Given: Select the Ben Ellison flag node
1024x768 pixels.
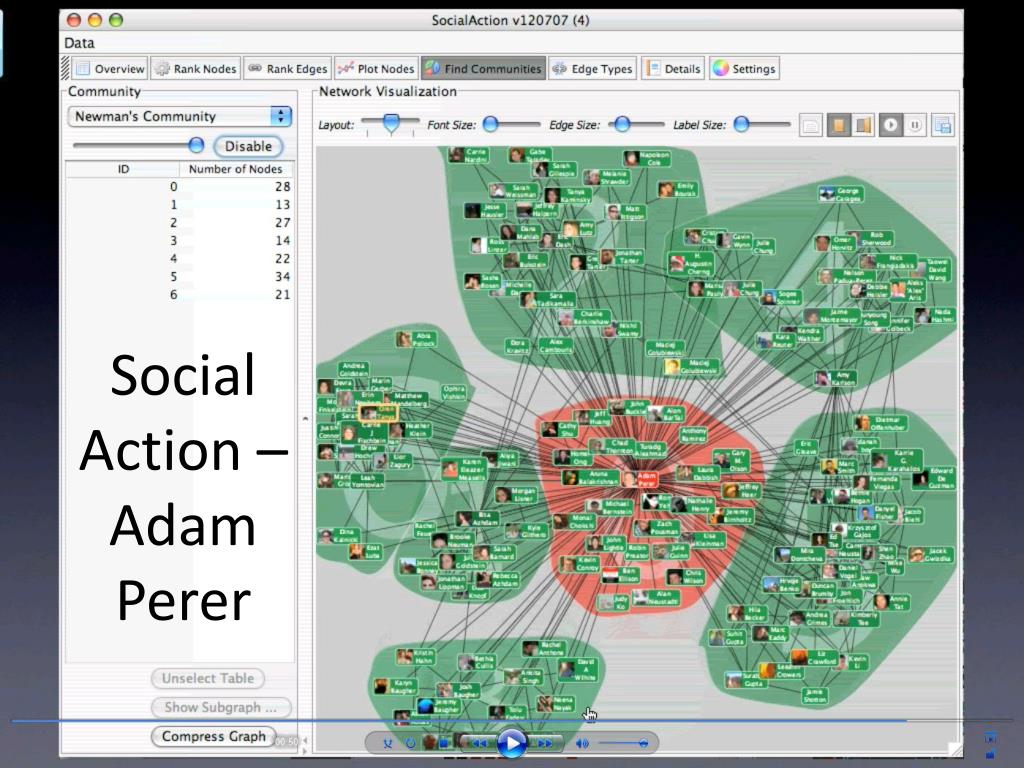Looking at the screenshot, I should [620, 575].
